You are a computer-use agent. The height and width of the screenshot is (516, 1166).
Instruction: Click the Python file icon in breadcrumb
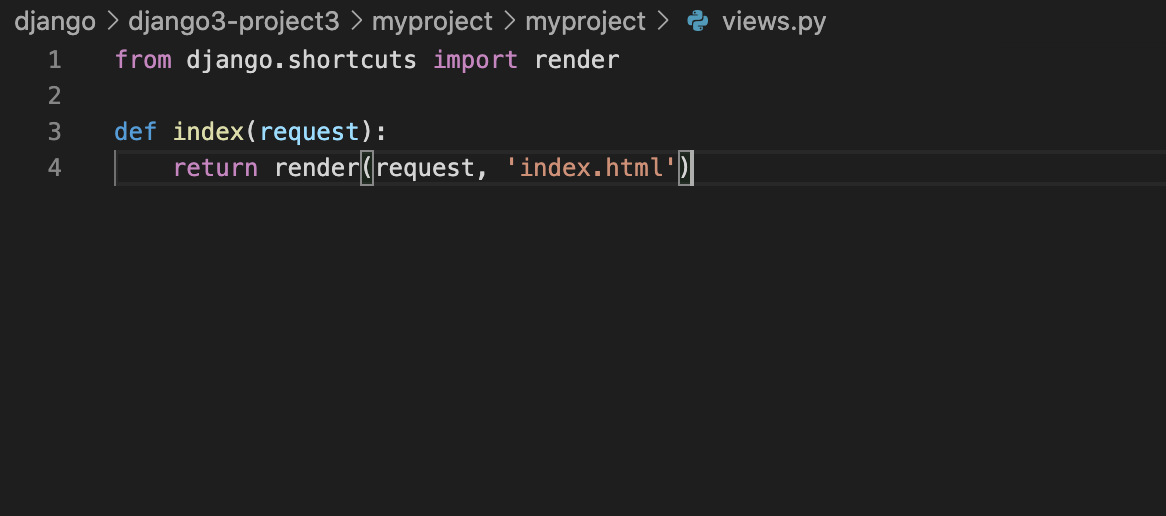coord(698,22)
